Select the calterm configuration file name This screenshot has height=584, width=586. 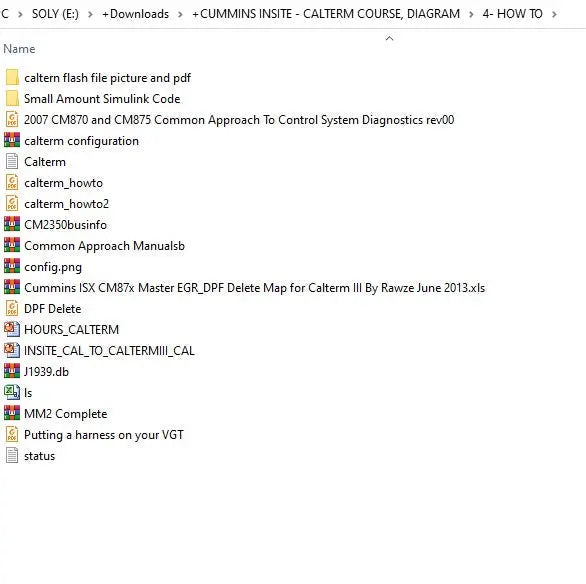click(81, 141)
